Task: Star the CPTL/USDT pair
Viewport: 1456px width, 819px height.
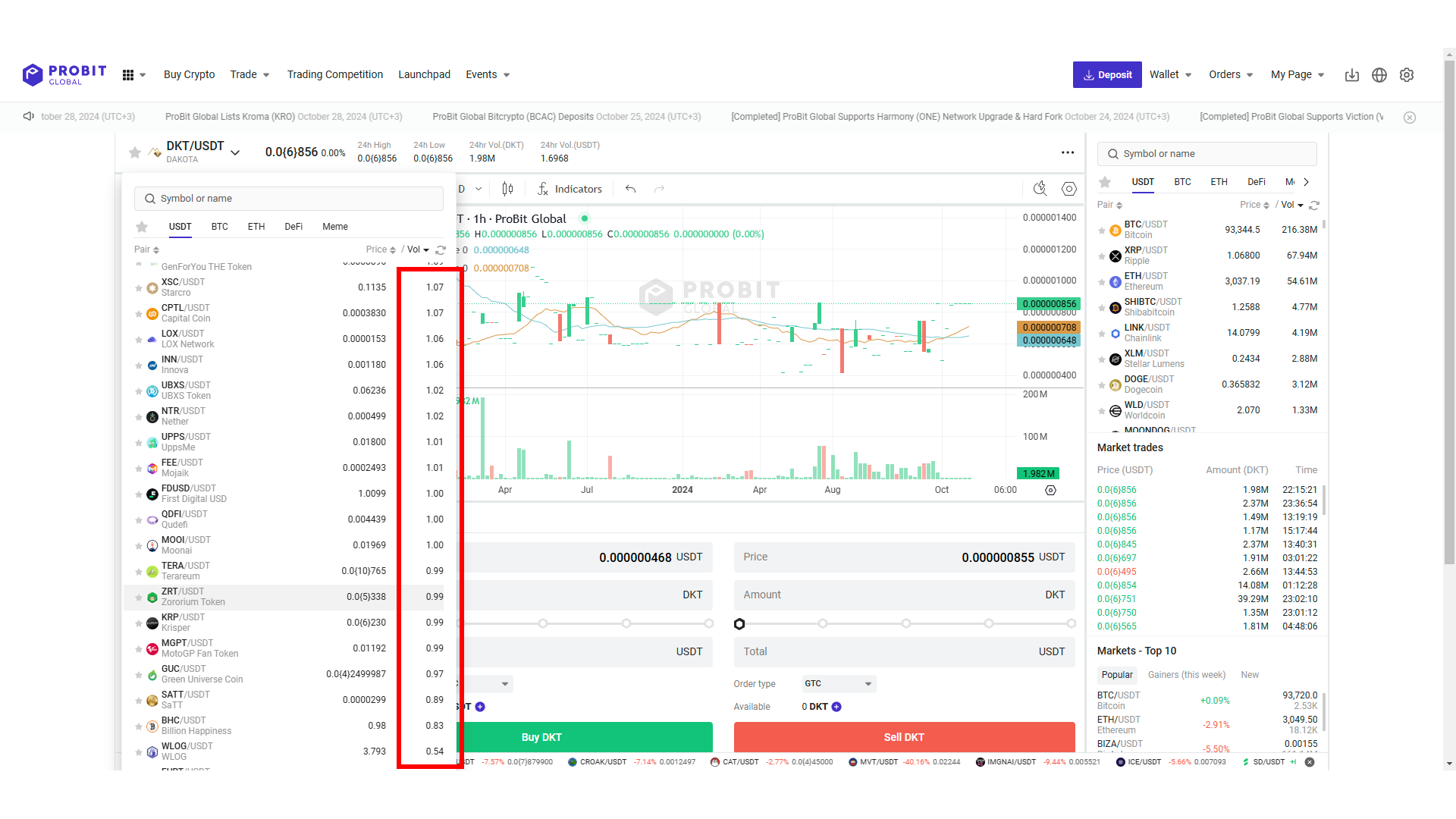Action: pyautogui.click(x=139, y=314)
